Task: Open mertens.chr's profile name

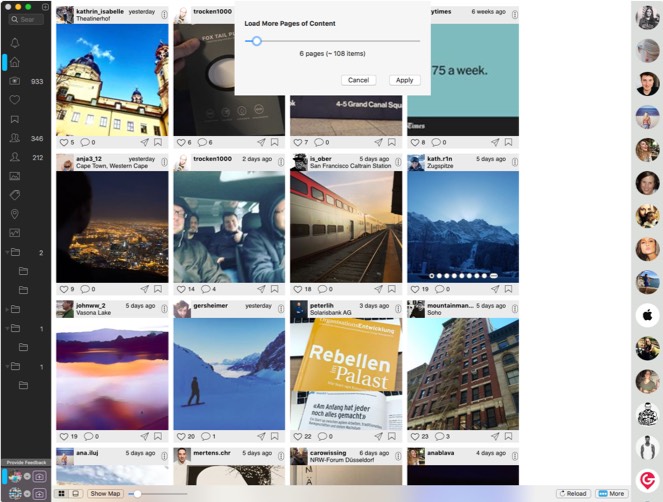Action: tap(212, 453)
